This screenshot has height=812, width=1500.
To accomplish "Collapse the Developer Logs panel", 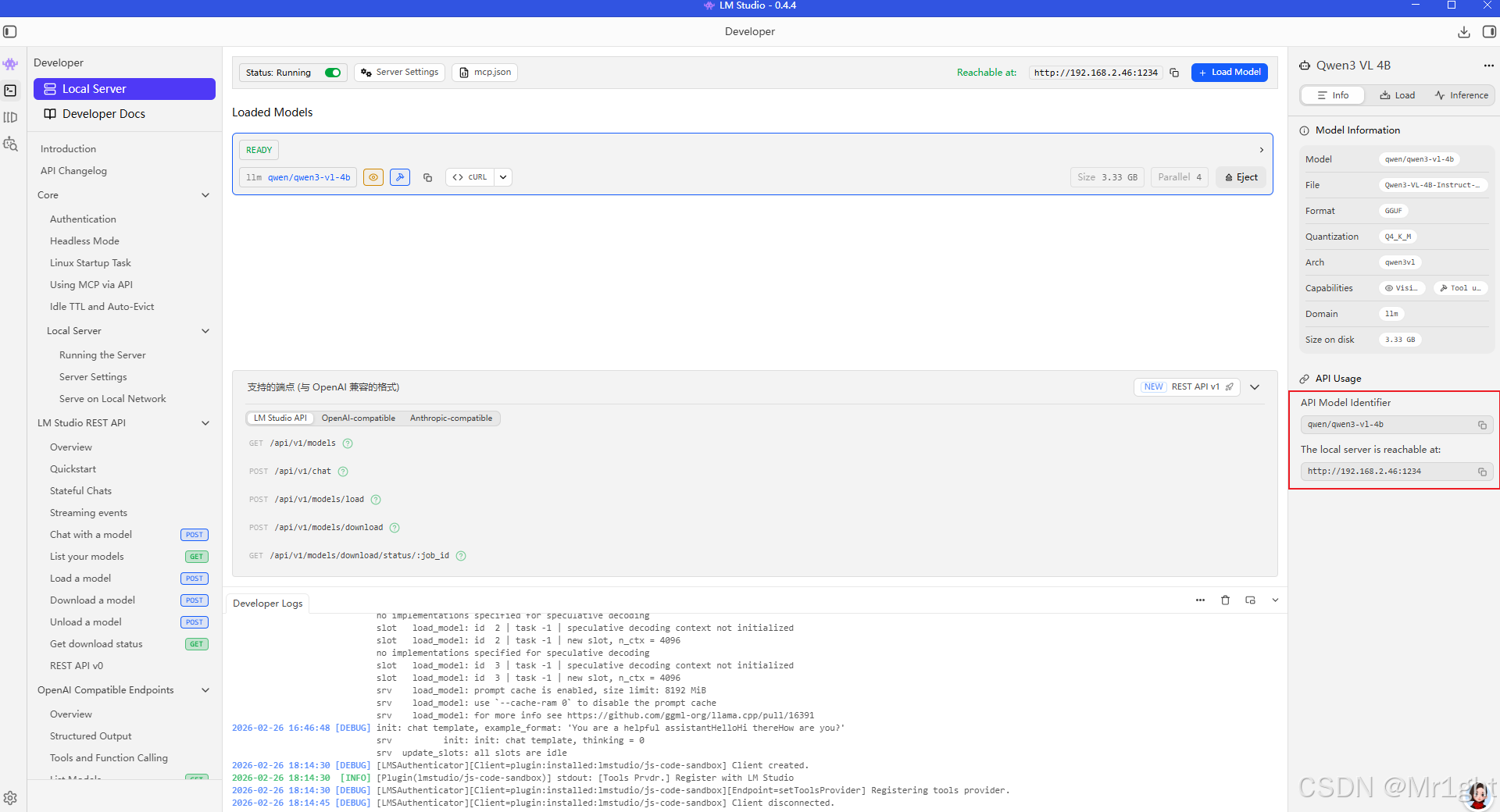I will click(x=1275, y=600).
